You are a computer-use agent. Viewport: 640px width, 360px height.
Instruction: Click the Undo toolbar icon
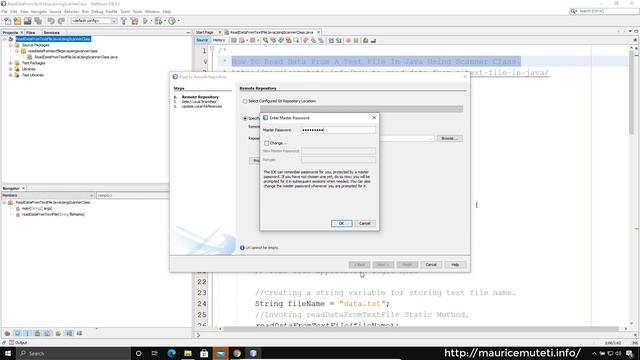[x=51, y=21]
